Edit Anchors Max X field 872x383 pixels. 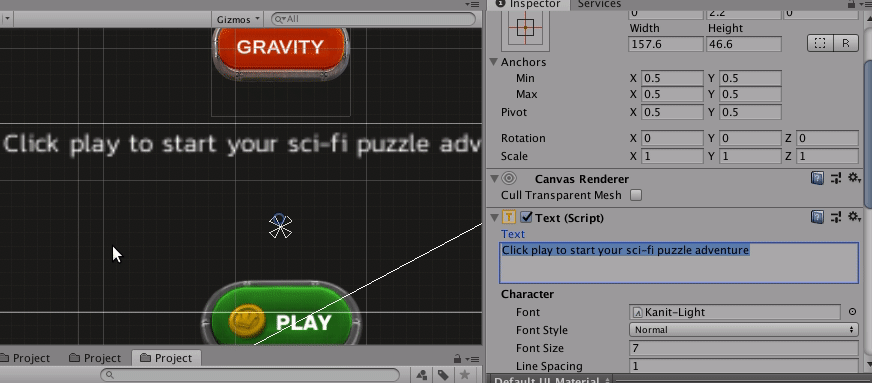(672, 94)
